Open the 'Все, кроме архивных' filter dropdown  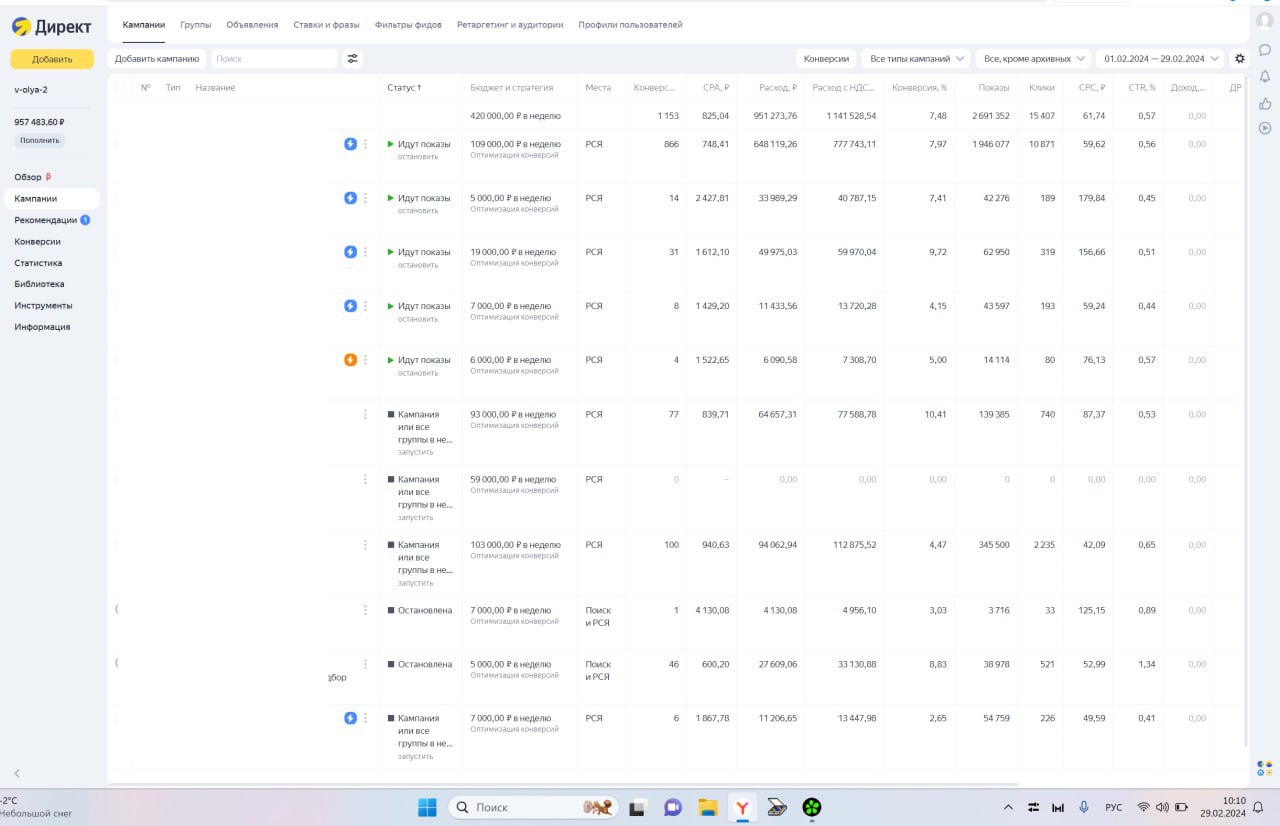[1034, 59]
